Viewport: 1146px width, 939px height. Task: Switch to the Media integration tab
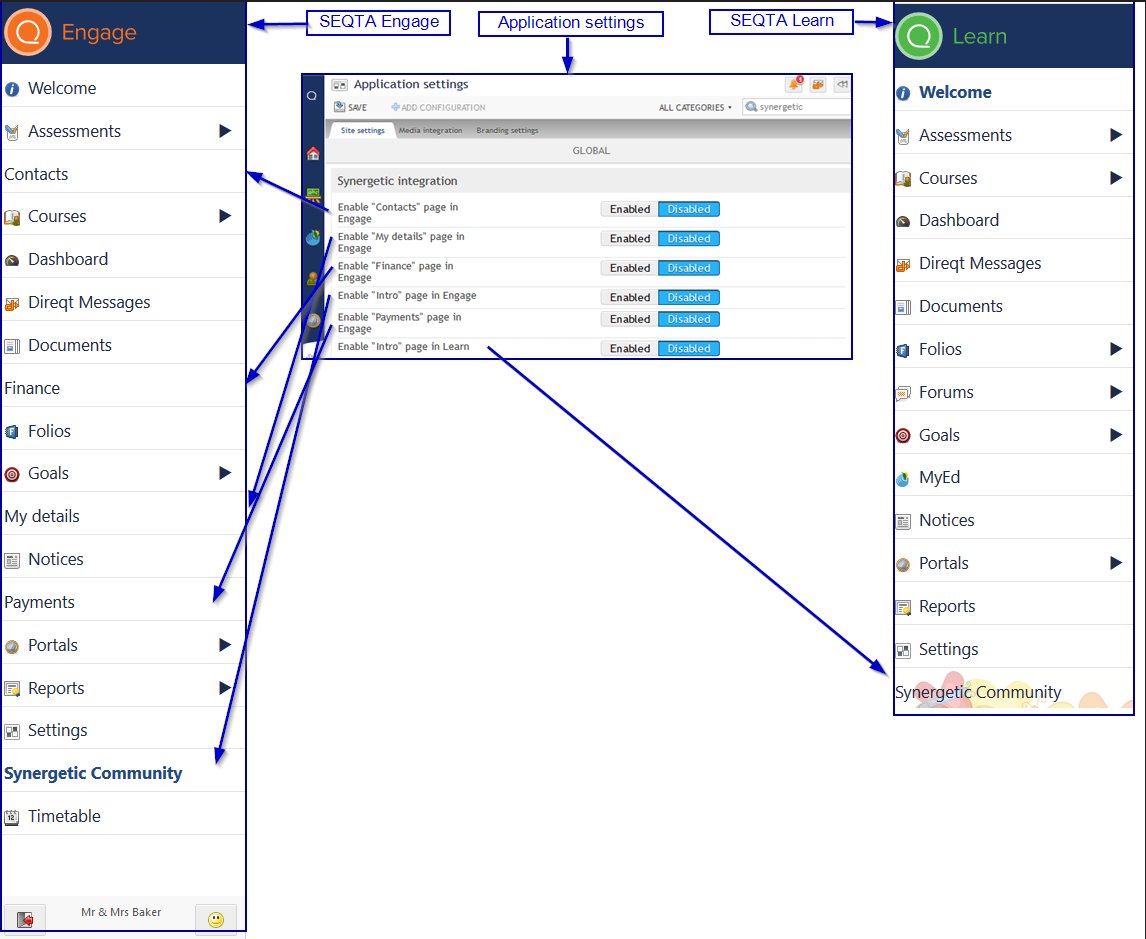(430, 129)
